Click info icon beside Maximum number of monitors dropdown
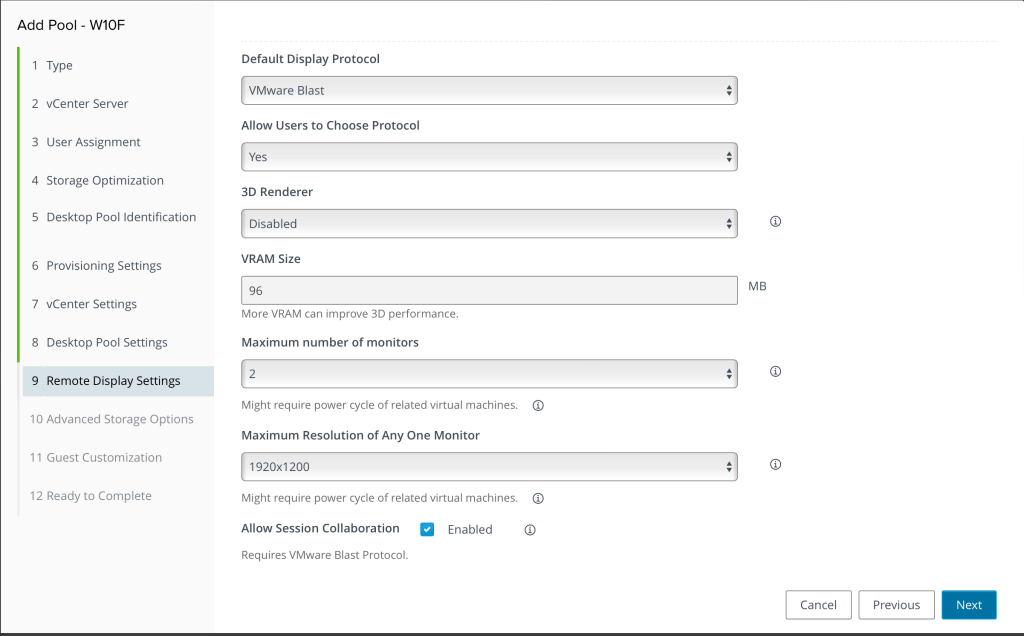Screen dimensions: 1024x636 775,371
